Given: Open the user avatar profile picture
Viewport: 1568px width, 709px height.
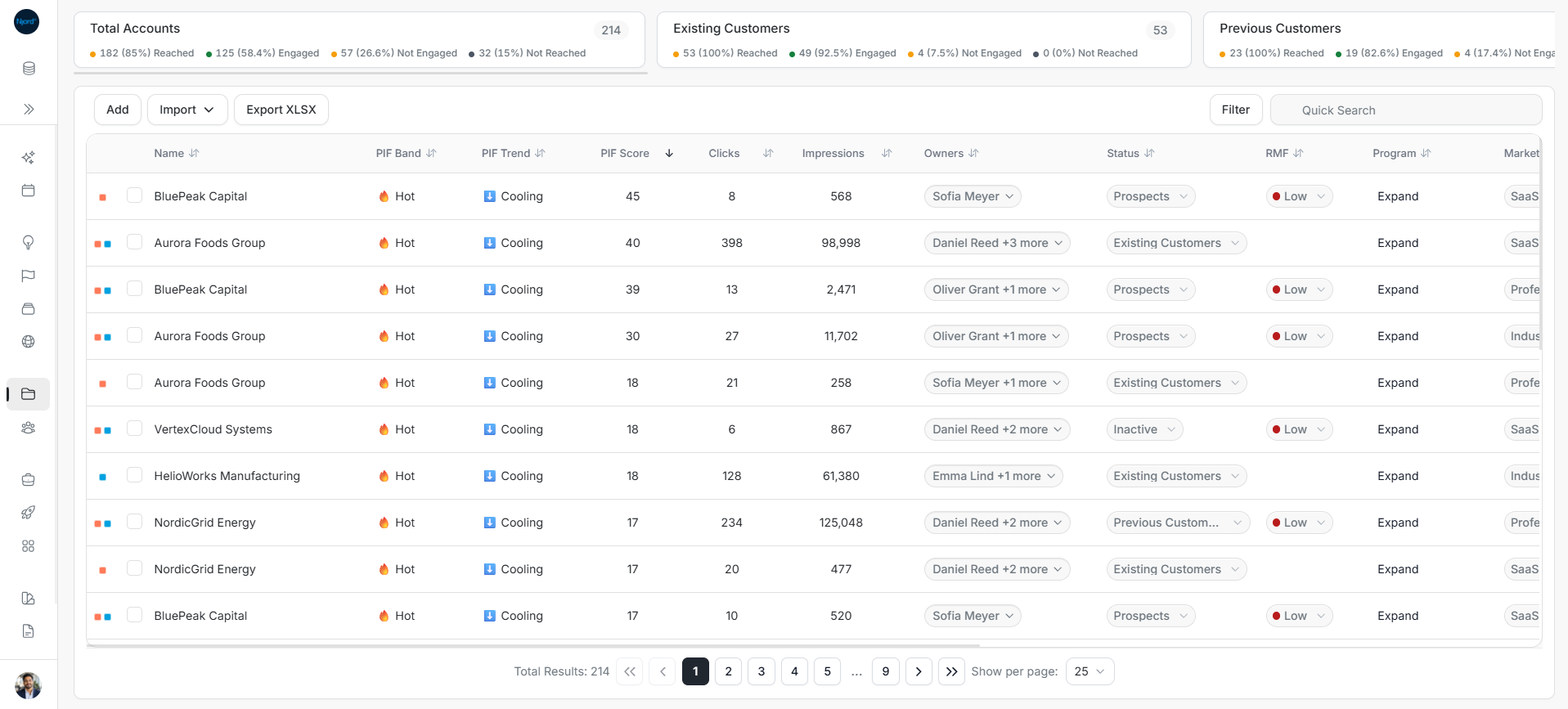Looking at the screenshot, I should pos(29,685).
